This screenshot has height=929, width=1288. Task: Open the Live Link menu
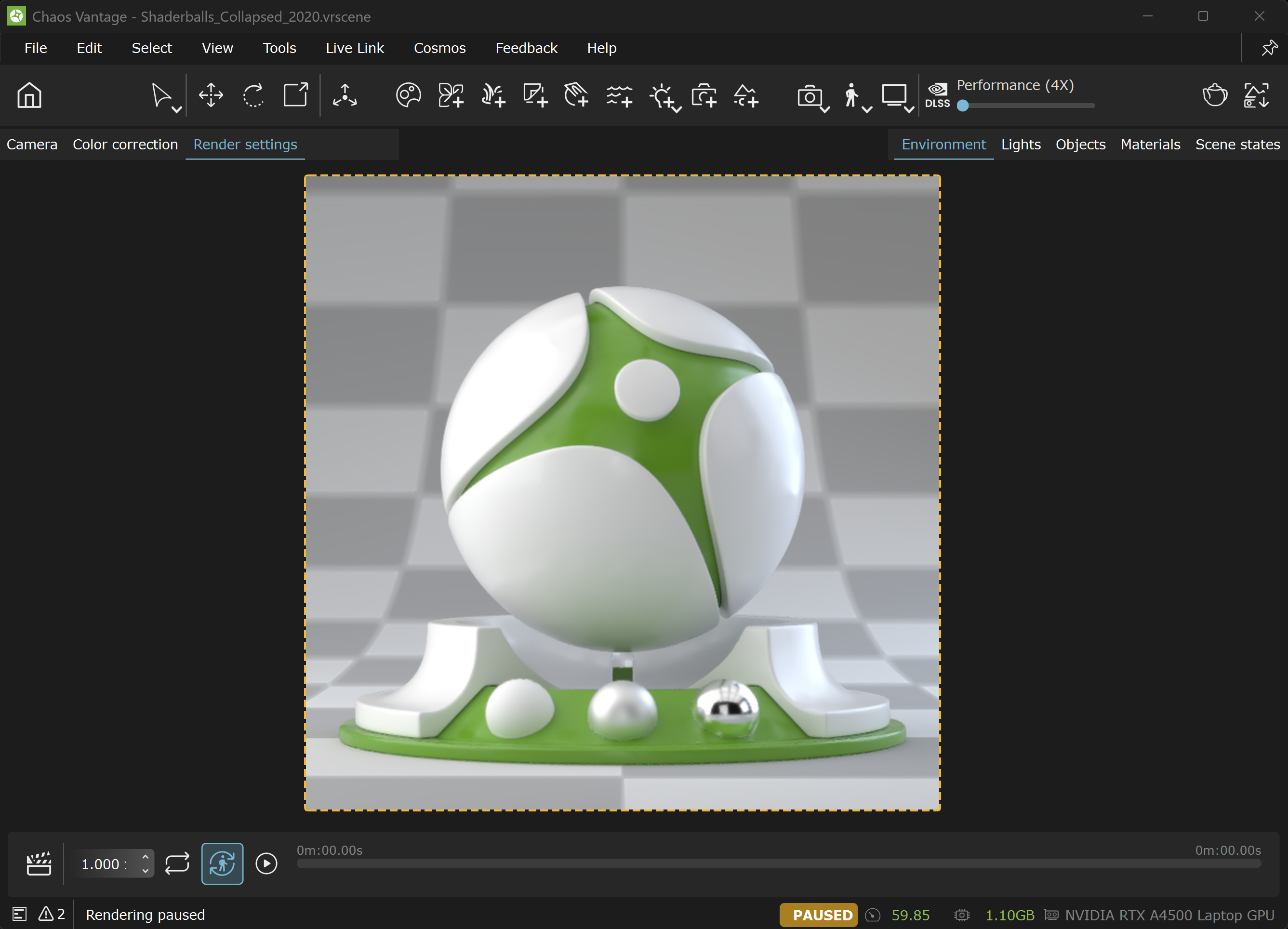(x=355, y=48)
